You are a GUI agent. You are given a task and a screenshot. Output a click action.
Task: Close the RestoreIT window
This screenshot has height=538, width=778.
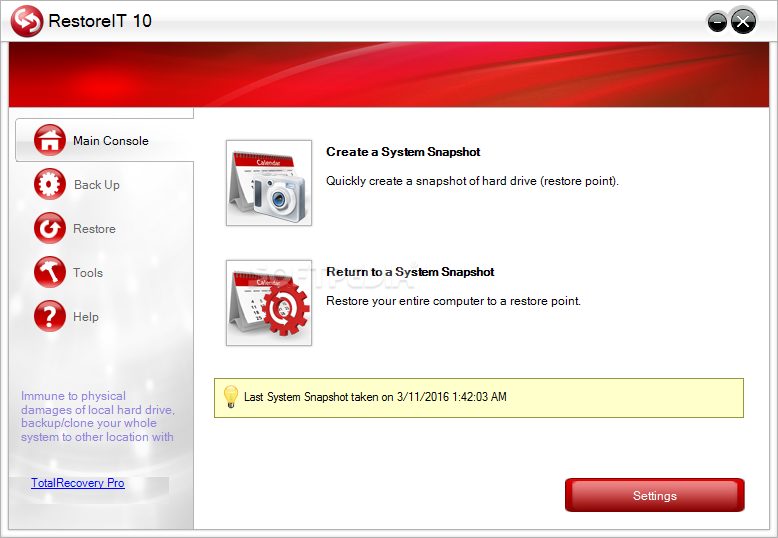click(x=743, y=22)
